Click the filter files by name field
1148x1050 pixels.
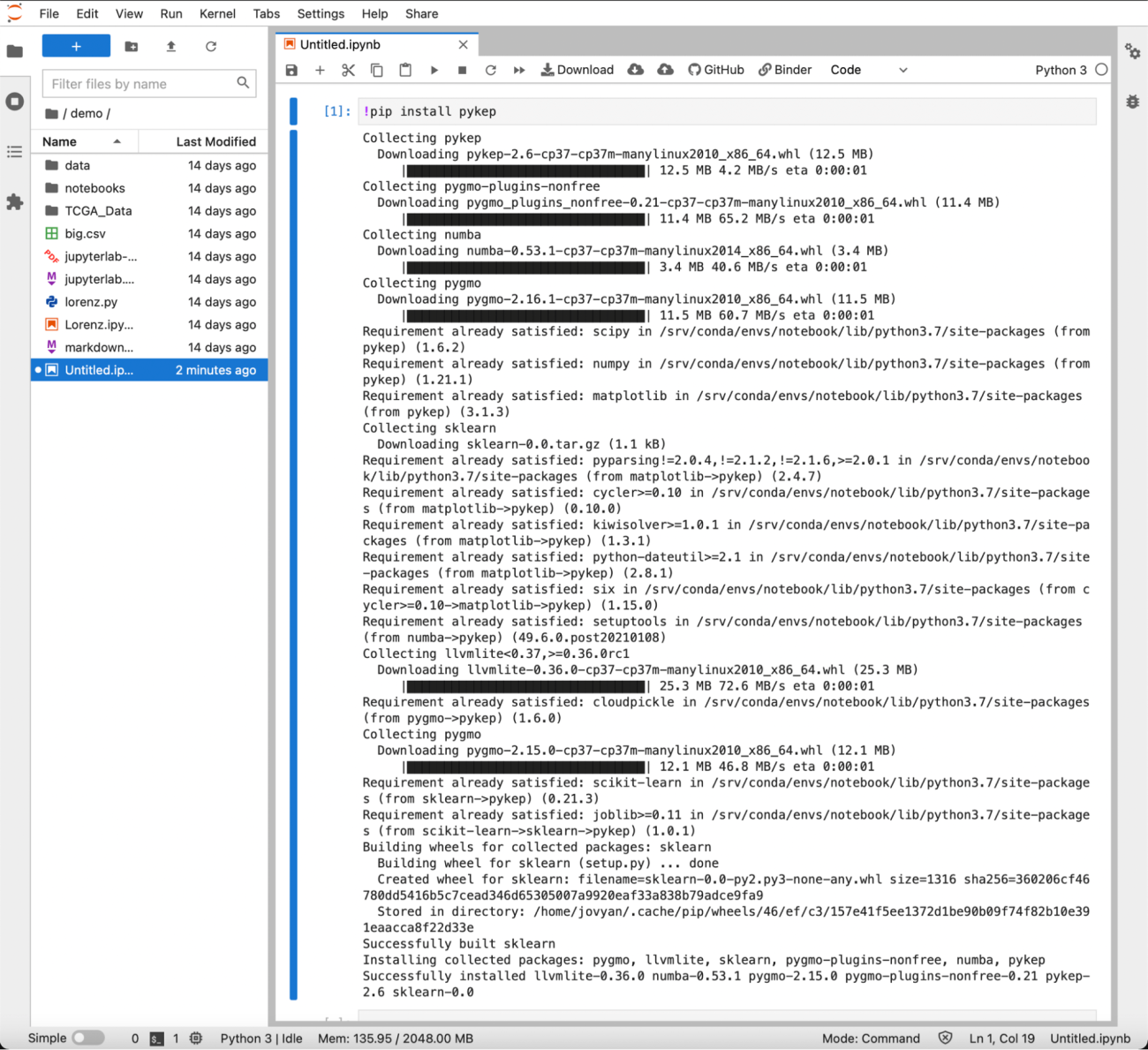tap(141, 84)
